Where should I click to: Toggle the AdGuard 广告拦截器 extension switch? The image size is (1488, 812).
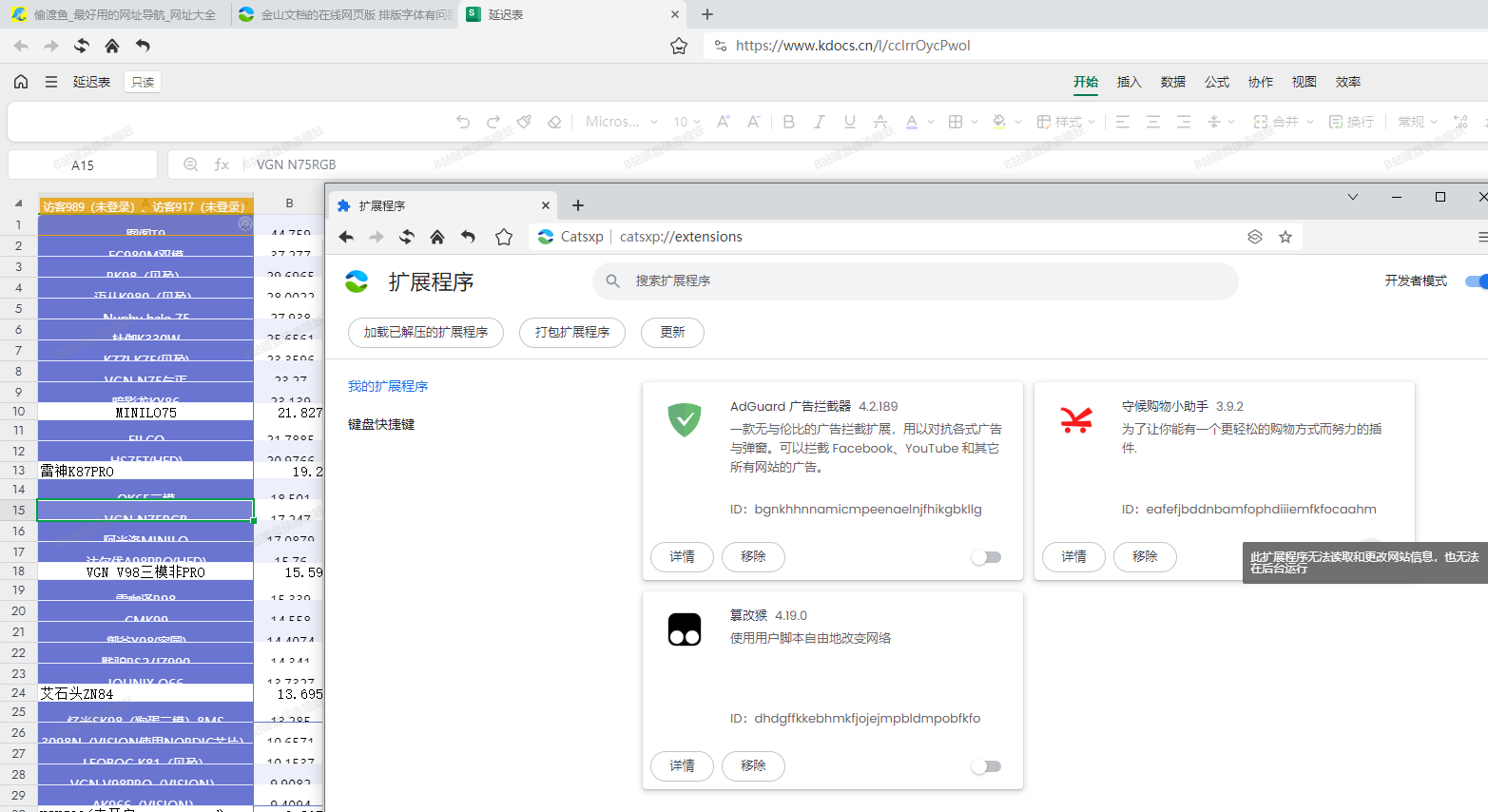(986, 556)
